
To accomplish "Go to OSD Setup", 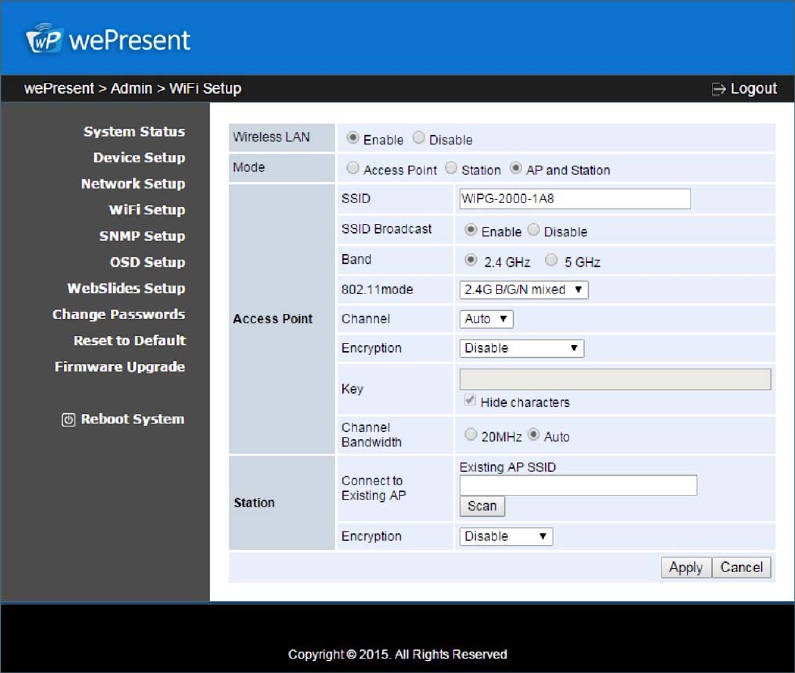I will [148, 262].
